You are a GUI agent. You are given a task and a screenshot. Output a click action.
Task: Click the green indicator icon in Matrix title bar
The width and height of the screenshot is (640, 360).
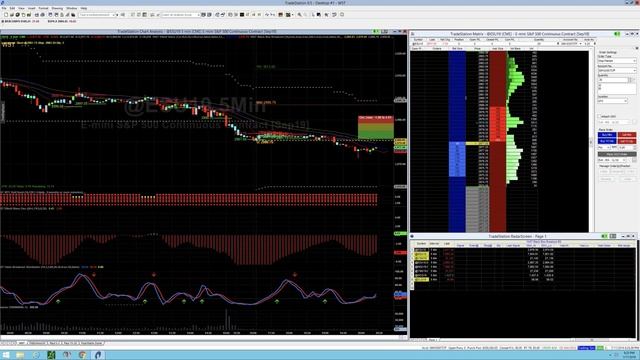click(x=617, y=34)
